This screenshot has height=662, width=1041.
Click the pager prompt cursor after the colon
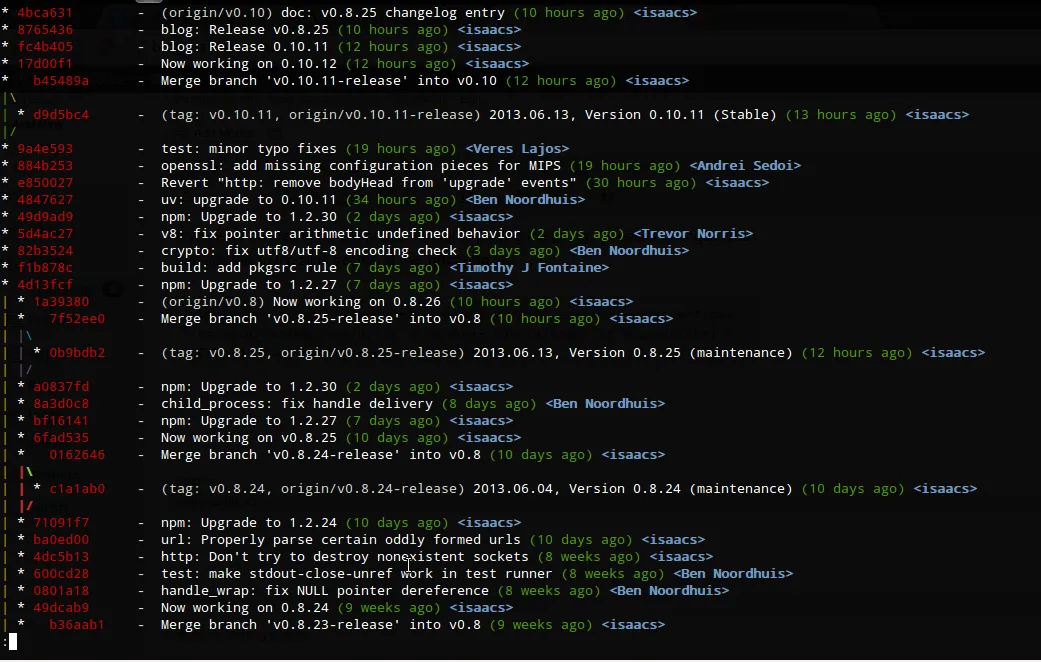click(x=13, y=641)
